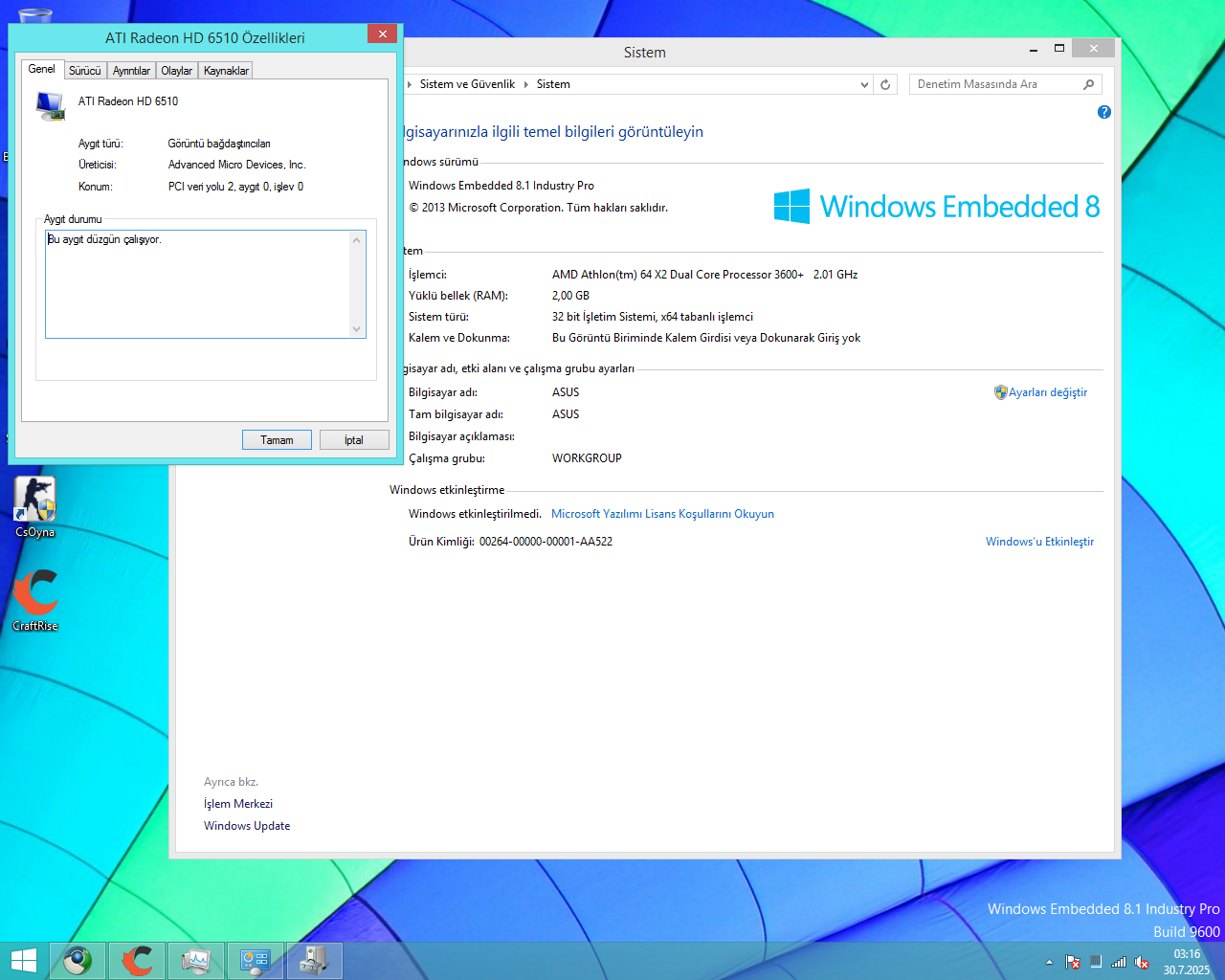The width and height of the screenshot is (1225, 980).
Task: Switch to the Sürücü tab
Action: click(x=85, y=71)
